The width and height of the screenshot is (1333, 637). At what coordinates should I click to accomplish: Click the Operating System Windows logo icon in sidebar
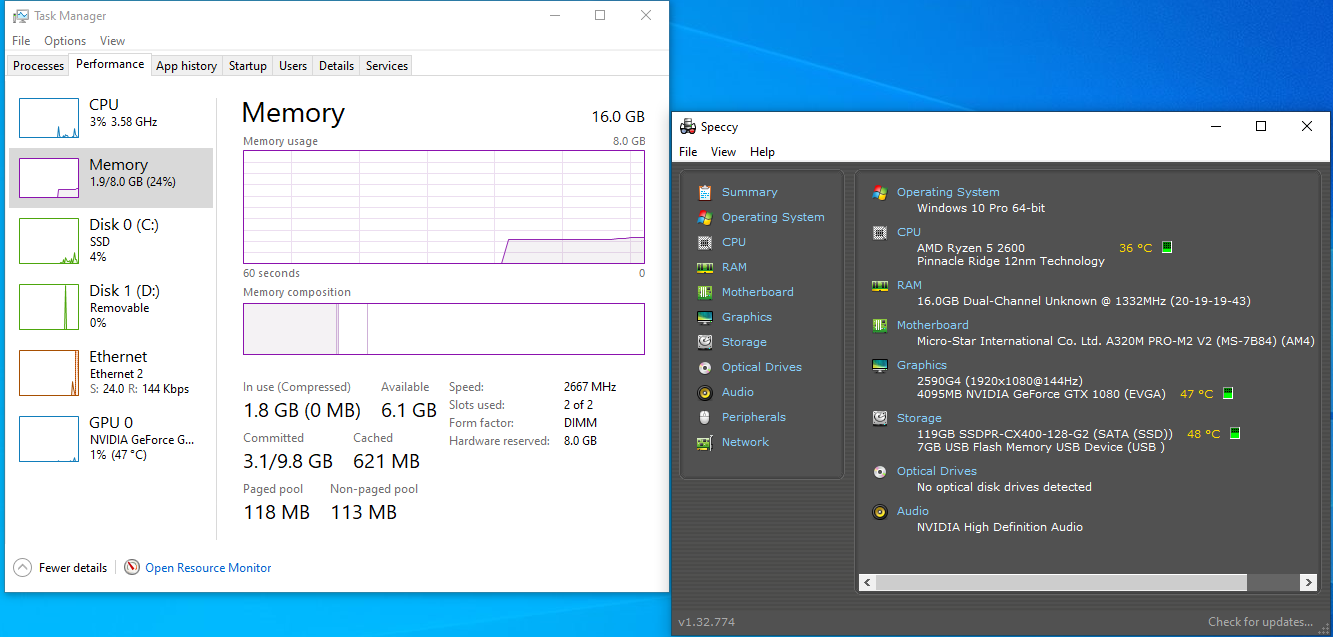click(705, 217)
